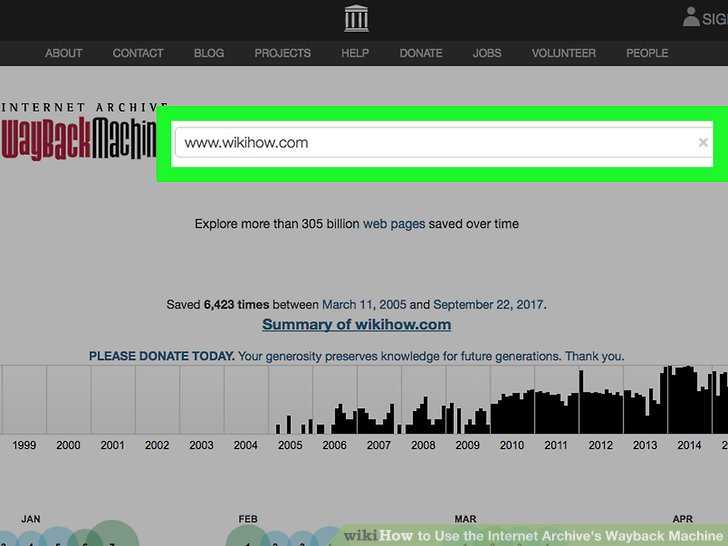Open the HELP menu item
Viewport: 728px width, 546px height.
pos(355,53)
